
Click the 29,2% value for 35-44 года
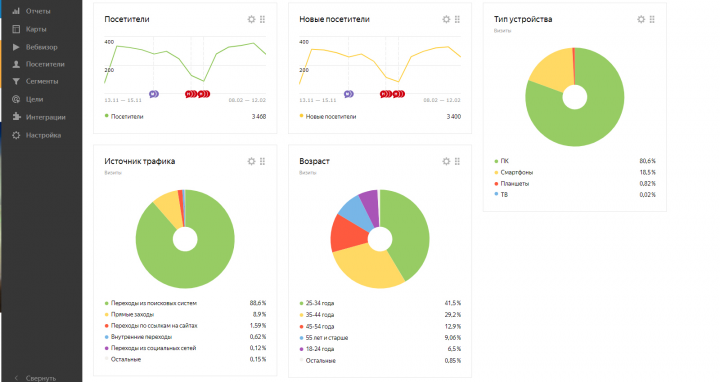point(453,315)
